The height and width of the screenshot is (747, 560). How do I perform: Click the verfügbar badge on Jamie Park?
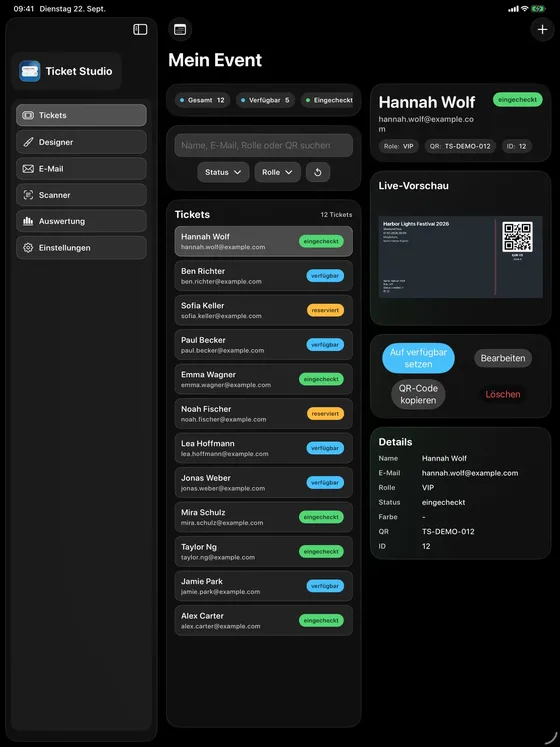[325, 586]
